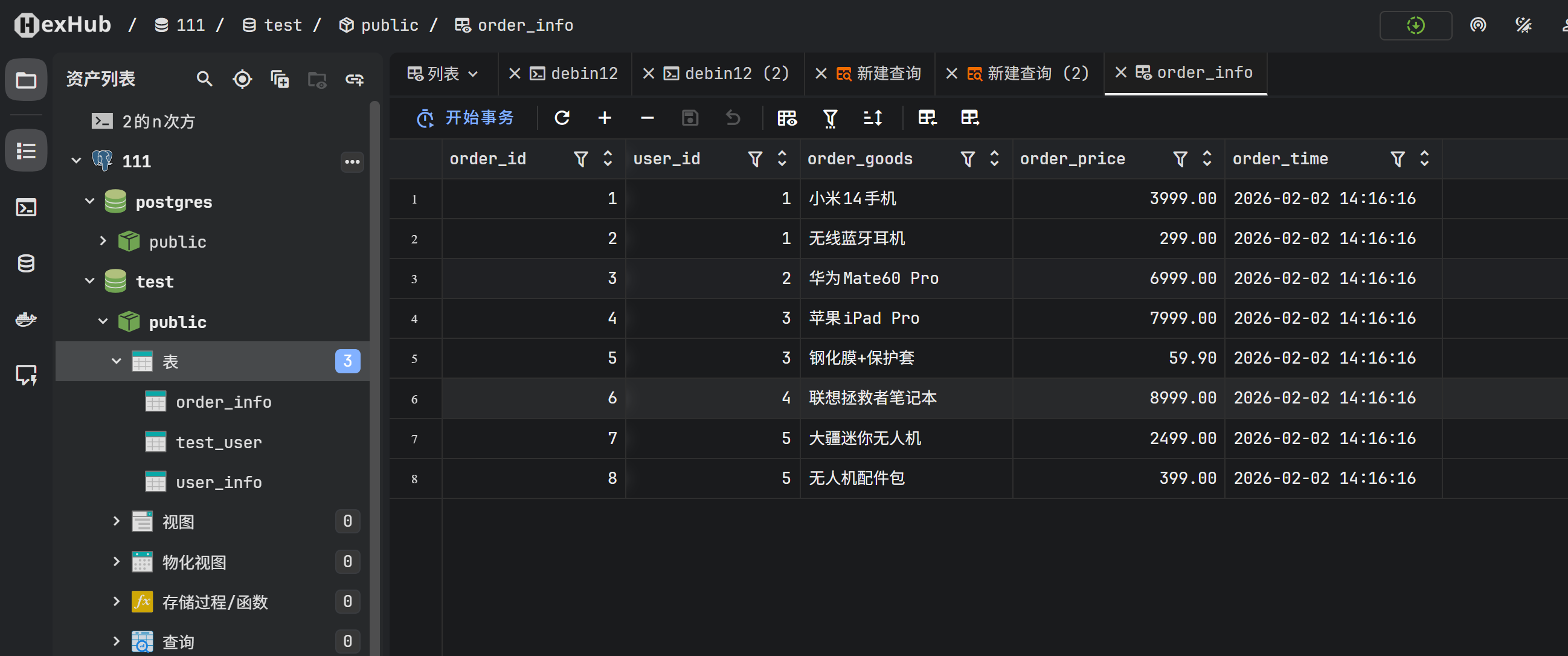Filter the user_id column
Viewport: 1568px width, 656px height.
point(755,159)
